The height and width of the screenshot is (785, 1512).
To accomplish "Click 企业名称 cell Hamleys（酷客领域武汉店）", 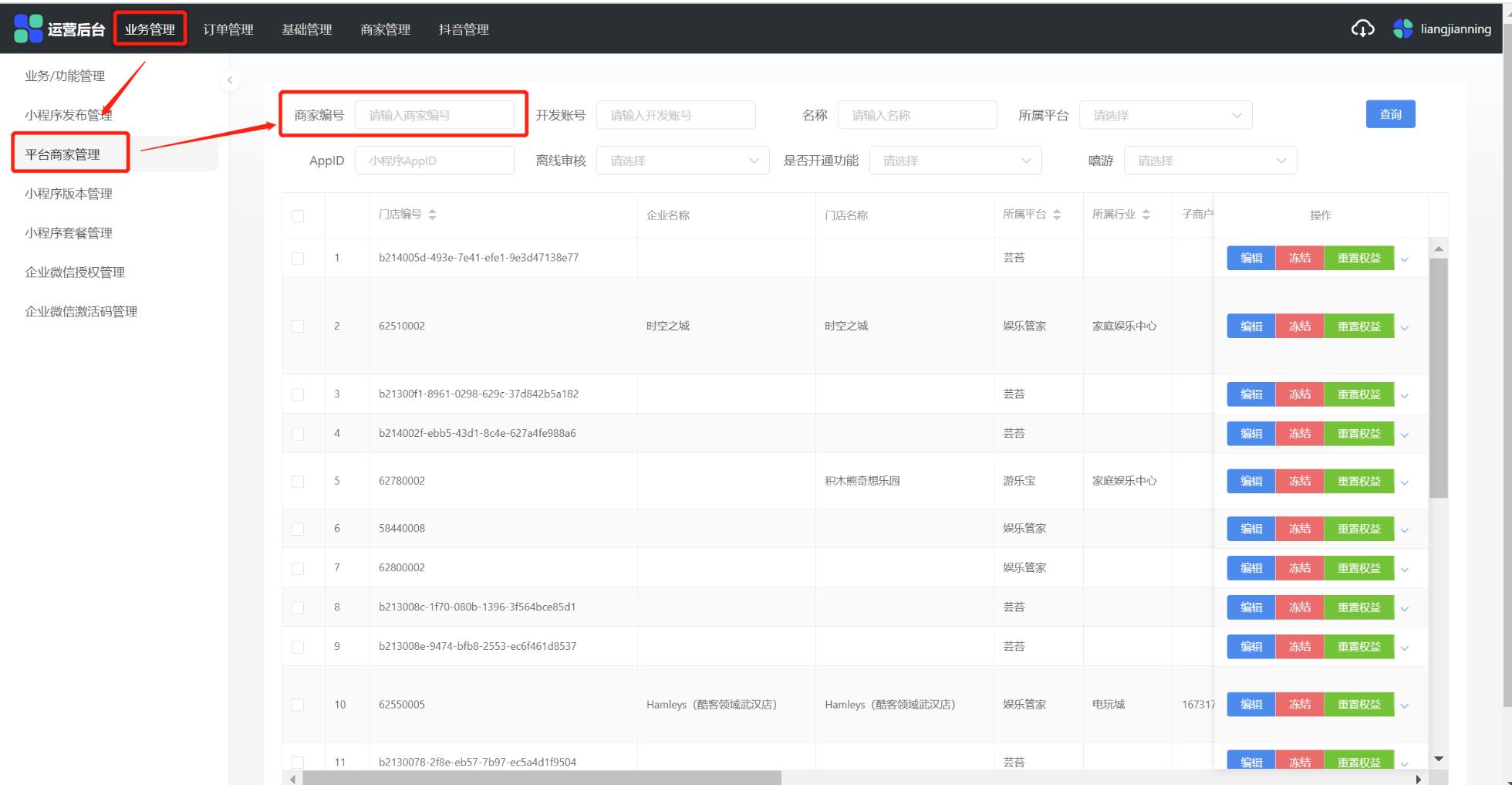I will tap(711, 705).
